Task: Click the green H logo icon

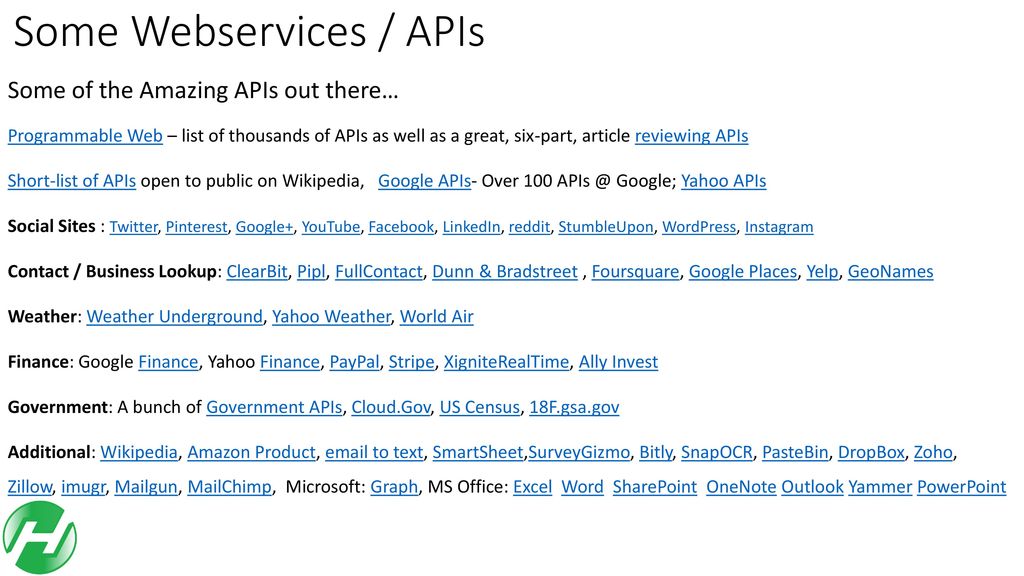Action: pos(40,537)
